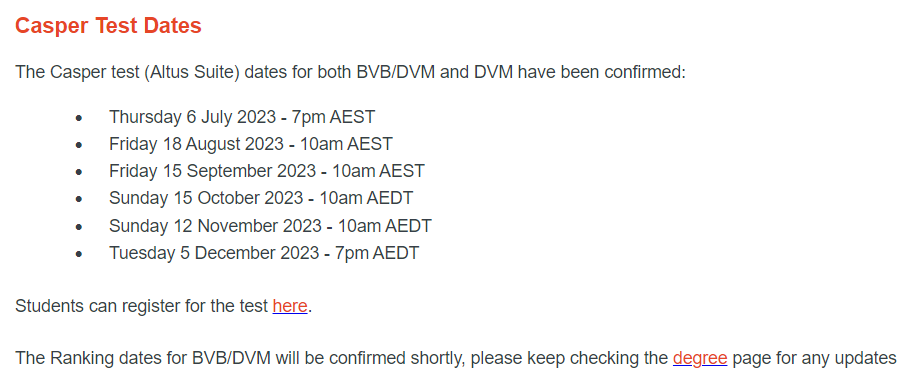Click the bullet beside Thursday 6 July
The height and width of the screenshot is (381, 918).
pyautogui.click(x=79, y=118)
